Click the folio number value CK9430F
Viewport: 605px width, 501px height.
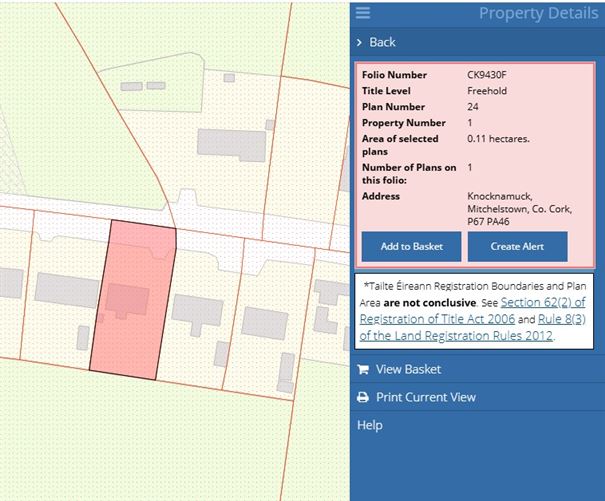(488, 75)
